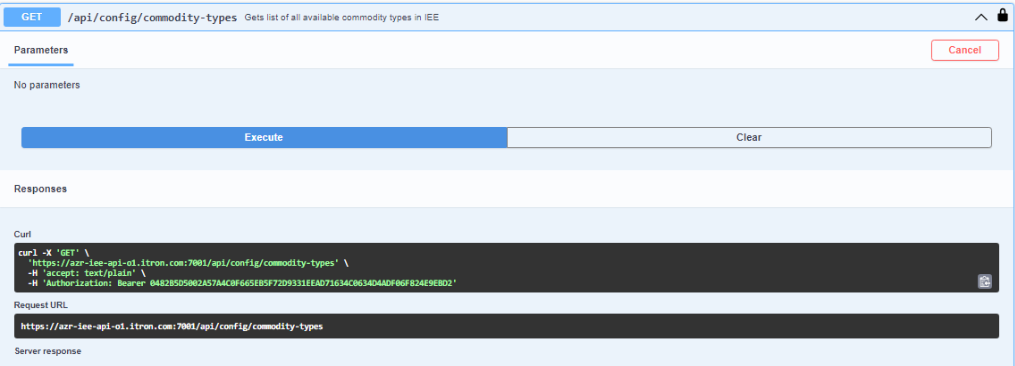Clear the response with Clear button
Viewport: 1015px width, 366px height.
click(749, 137)
